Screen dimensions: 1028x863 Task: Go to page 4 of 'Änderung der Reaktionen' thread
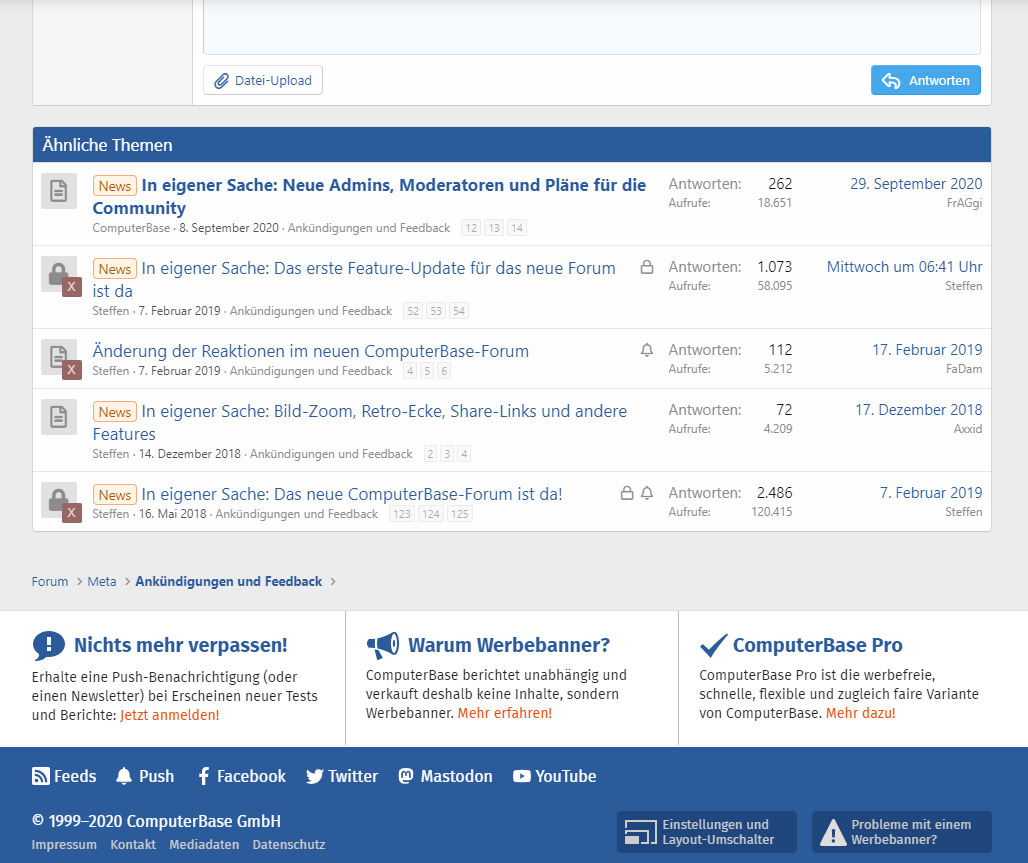(410, 371)
